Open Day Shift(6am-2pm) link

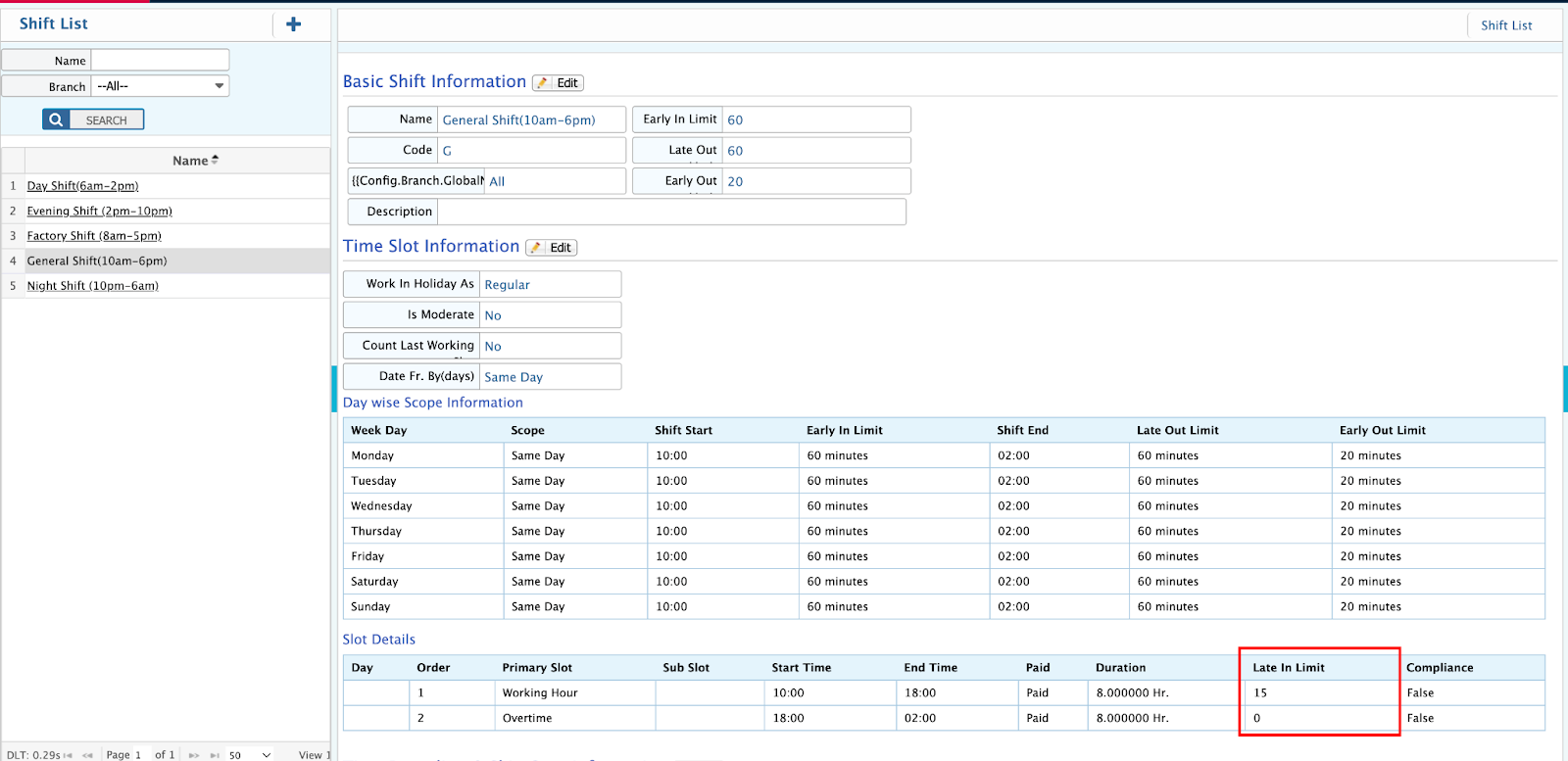point(82,186)
